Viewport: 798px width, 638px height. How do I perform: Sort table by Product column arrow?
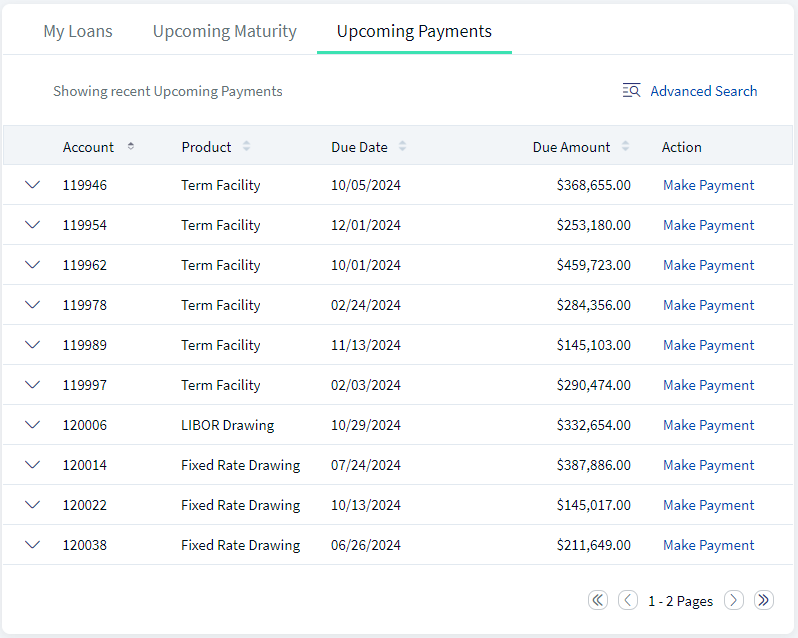[x=246, y=147]
